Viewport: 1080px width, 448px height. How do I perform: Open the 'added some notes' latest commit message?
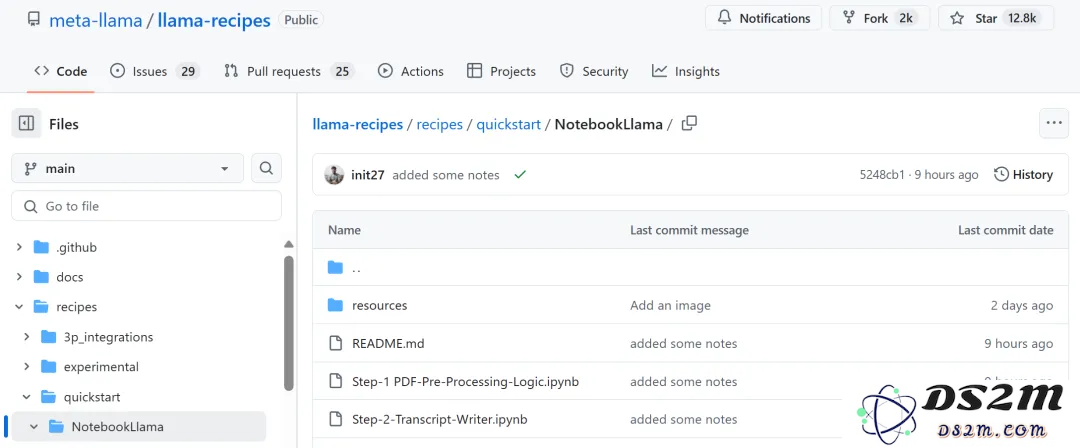click(x=446, y=175)
